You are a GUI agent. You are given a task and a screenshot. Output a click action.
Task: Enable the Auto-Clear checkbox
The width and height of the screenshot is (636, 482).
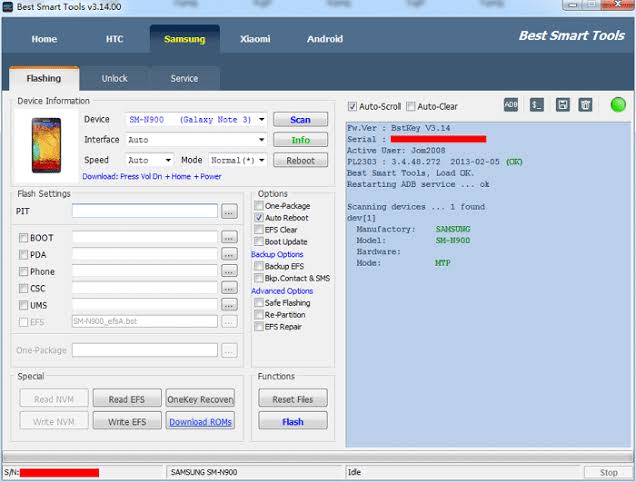click(411, 107)
